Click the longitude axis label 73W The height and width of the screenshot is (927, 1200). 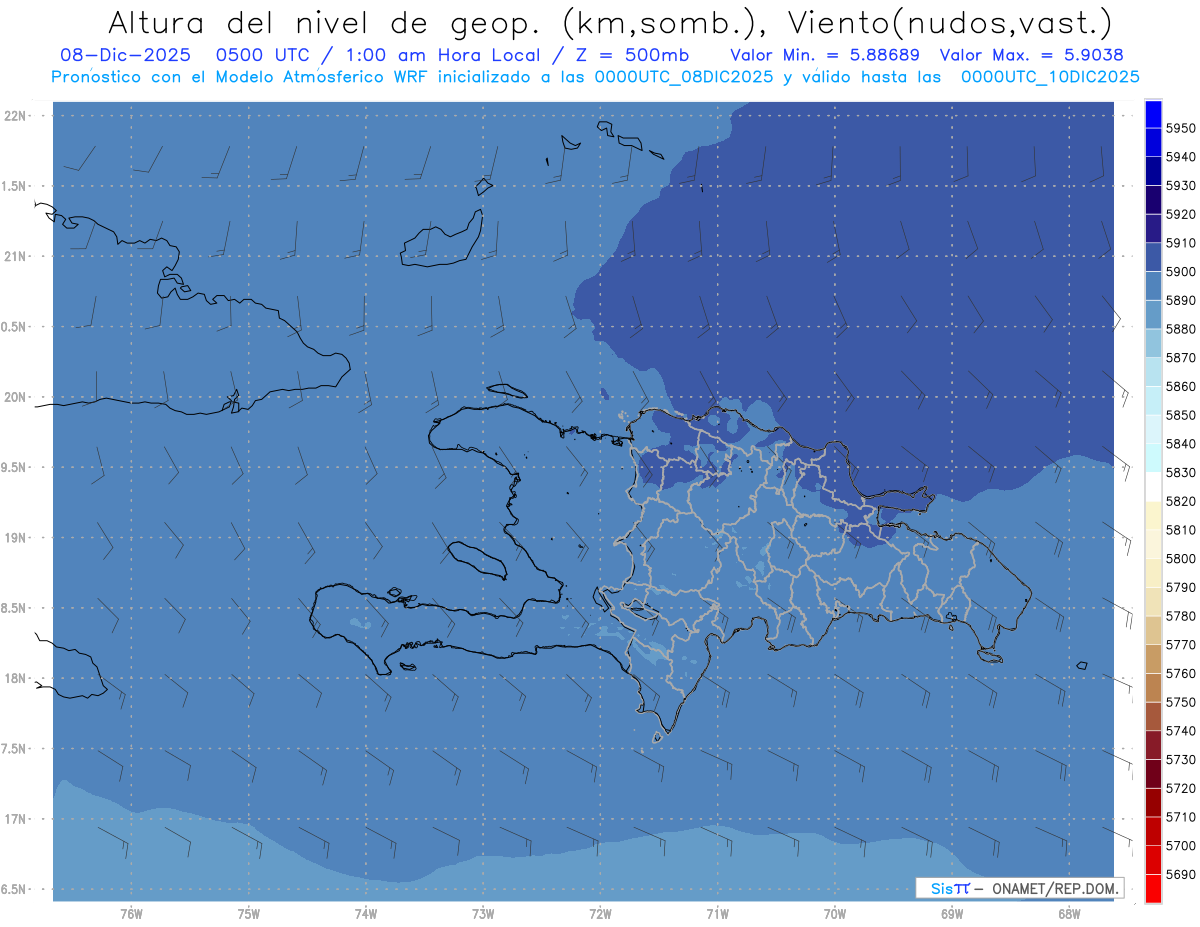[x=483, y=914]
